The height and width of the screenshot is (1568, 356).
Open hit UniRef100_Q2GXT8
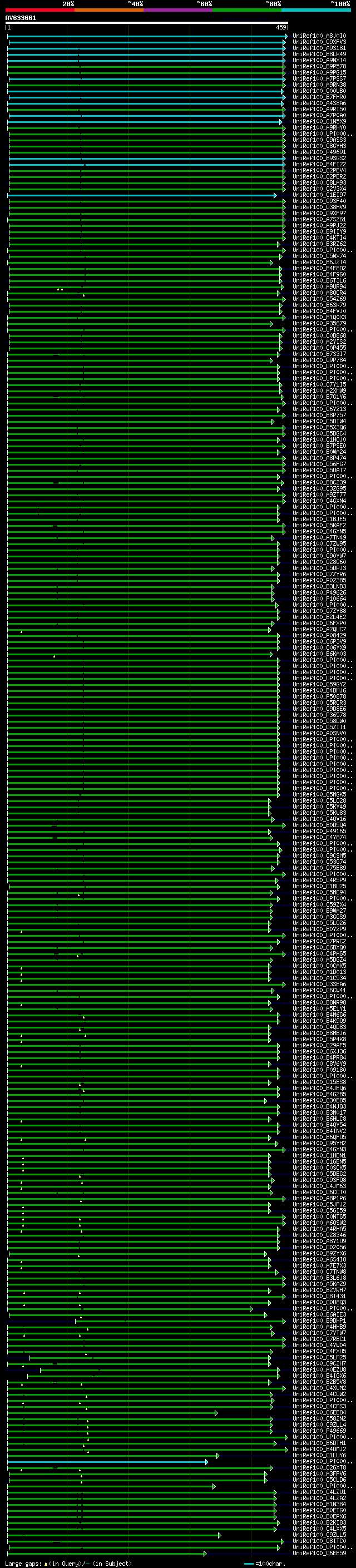319,1467
